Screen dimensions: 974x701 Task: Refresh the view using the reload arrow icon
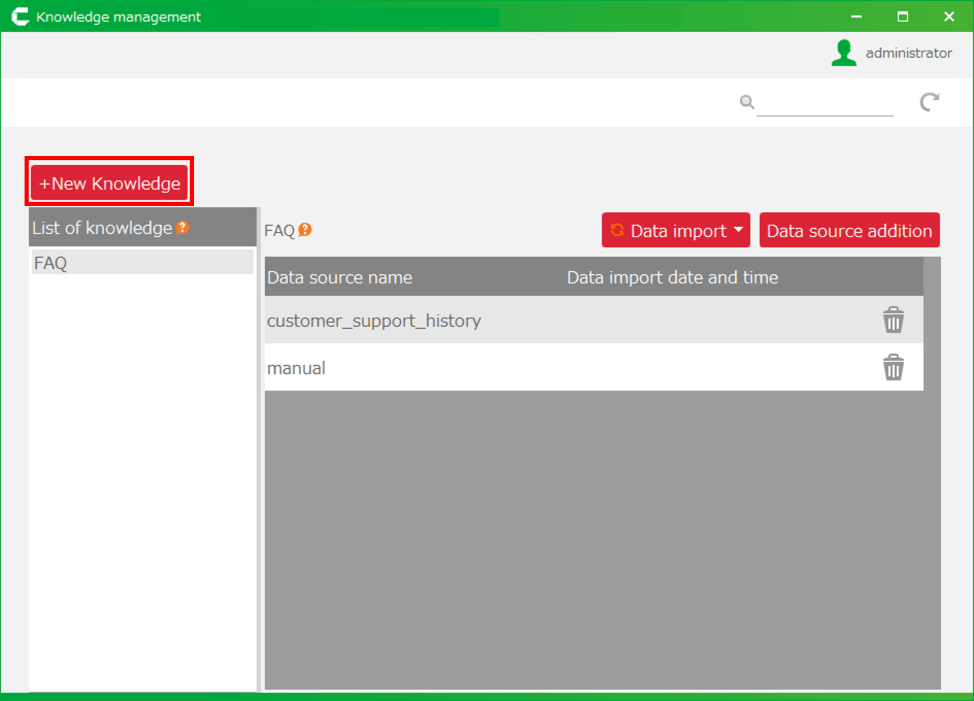pos(929,101)
